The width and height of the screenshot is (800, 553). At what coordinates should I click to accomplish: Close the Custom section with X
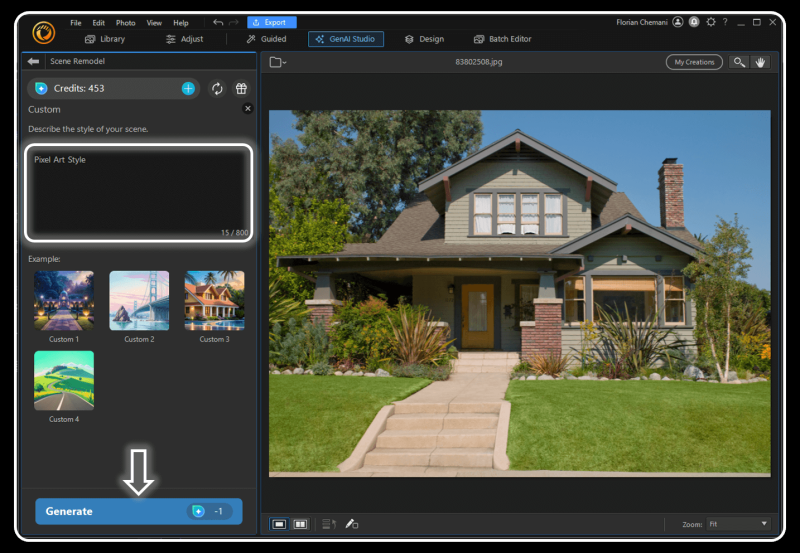pyautogui.click(x=248, y=108)
